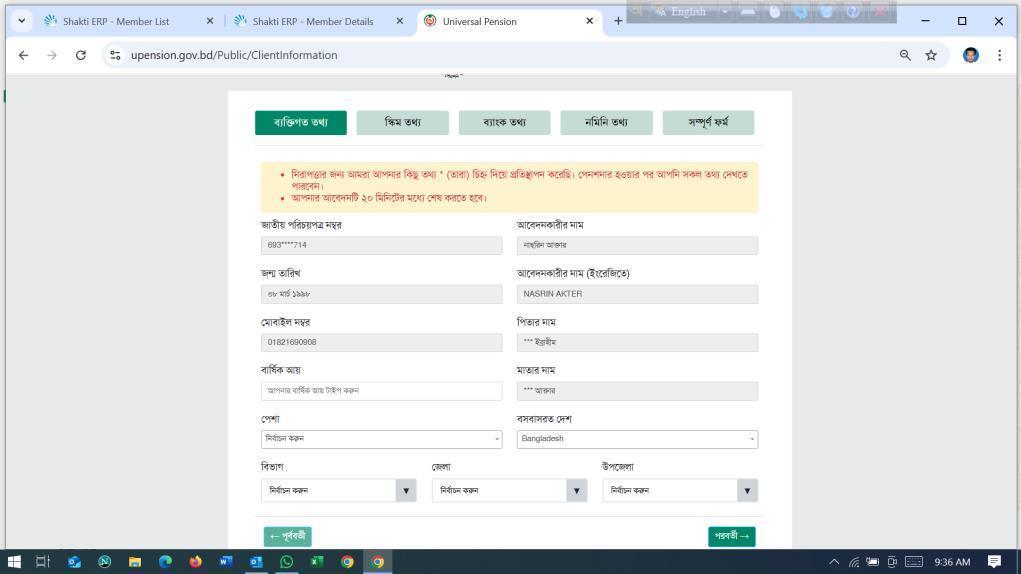Open a new browser tab
1021x574 pixels.
pos(618,21)
